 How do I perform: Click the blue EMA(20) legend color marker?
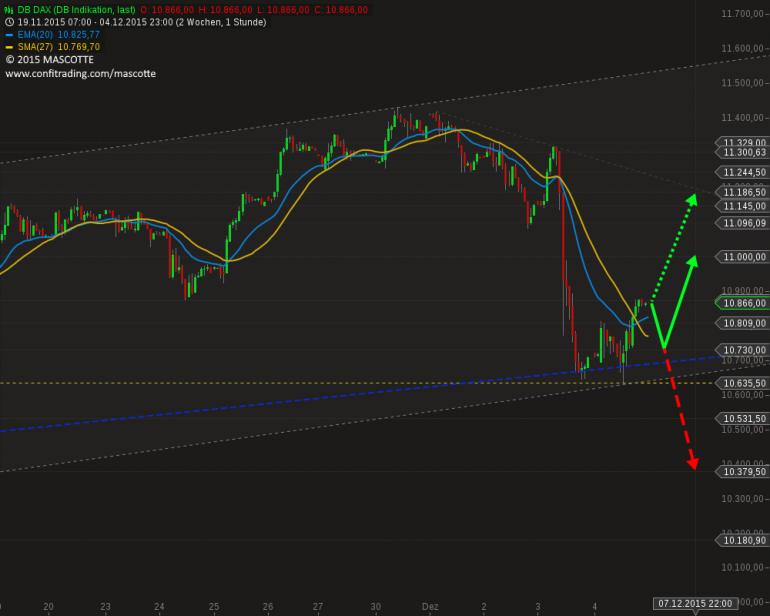pyautogui.click(x=9, y=35)
